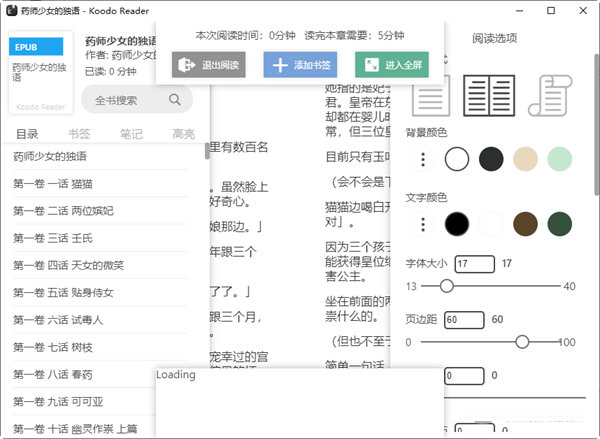Image resolution: width=600 pixels, height=439 pixels.
Task: Open chapter 第一卷 一话 猫猫
Action: point(100,184)
